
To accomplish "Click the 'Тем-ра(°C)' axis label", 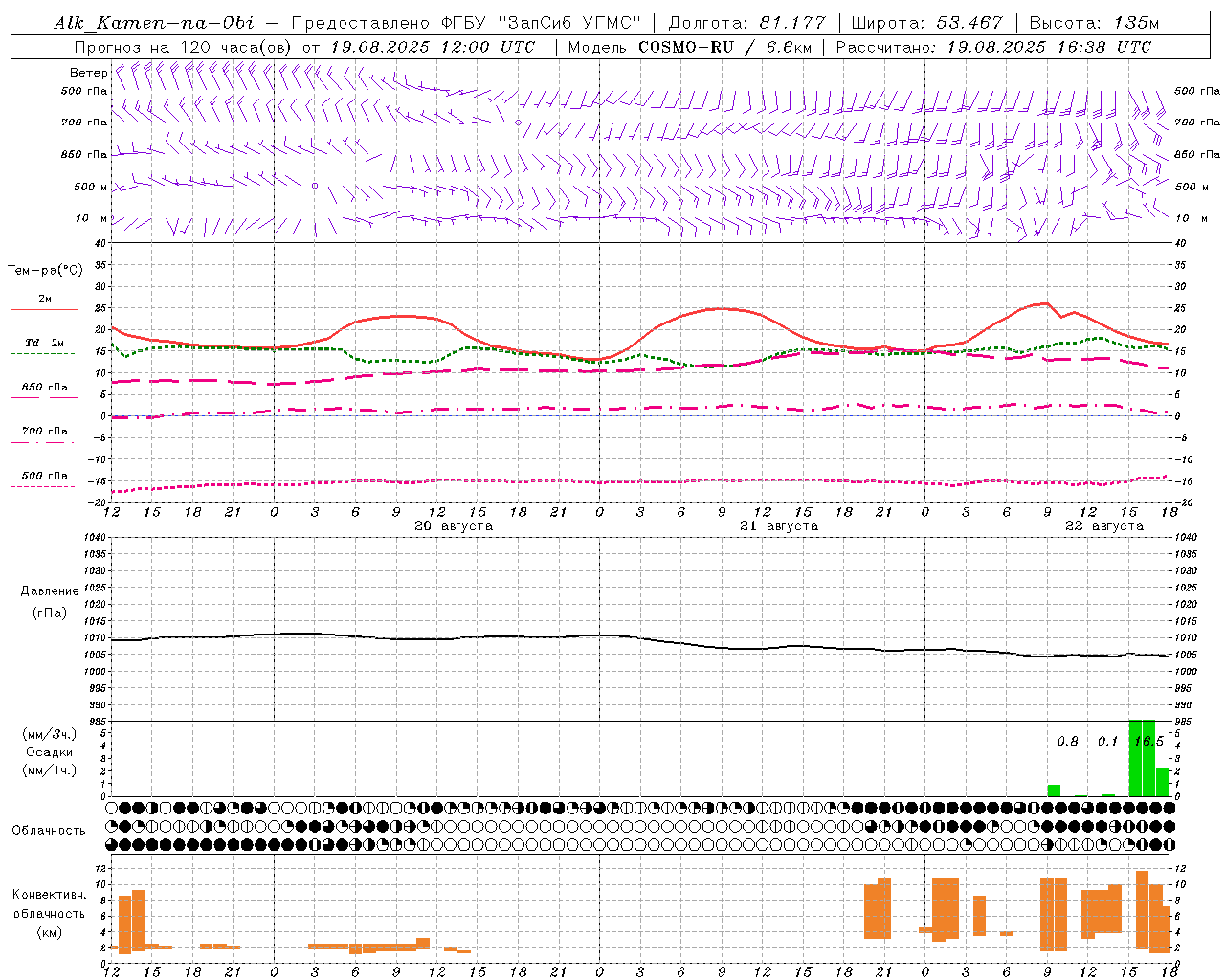I will pyautogui.click(x=45, y=271).
